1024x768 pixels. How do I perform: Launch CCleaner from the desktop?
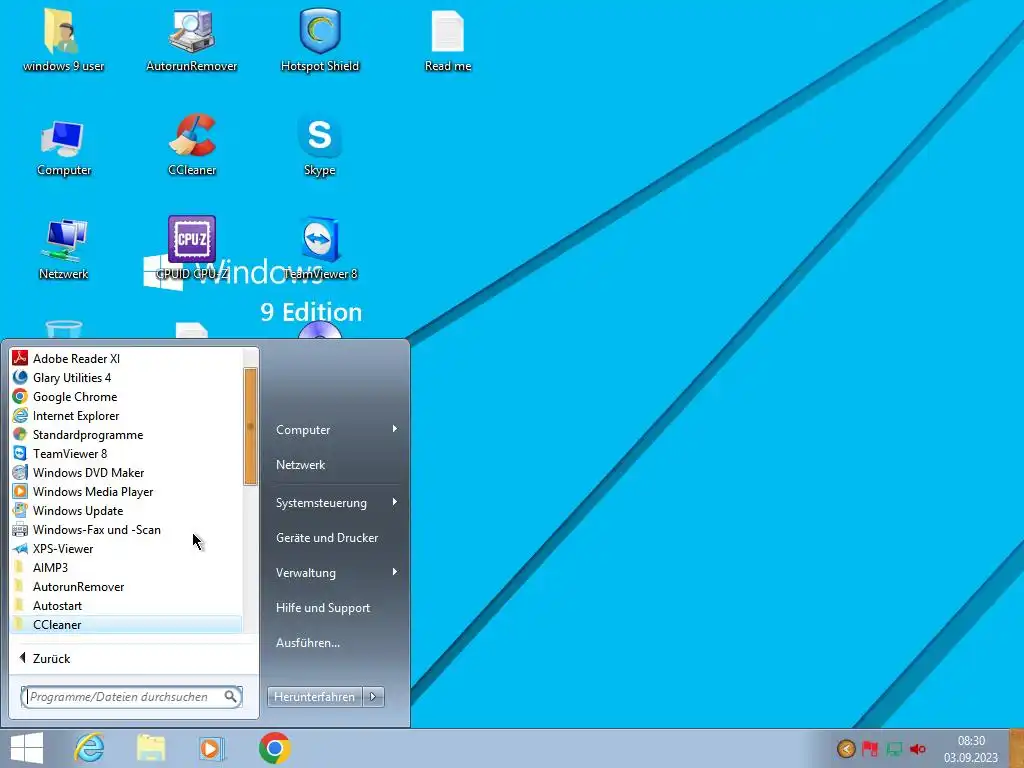tap(191, 145)
